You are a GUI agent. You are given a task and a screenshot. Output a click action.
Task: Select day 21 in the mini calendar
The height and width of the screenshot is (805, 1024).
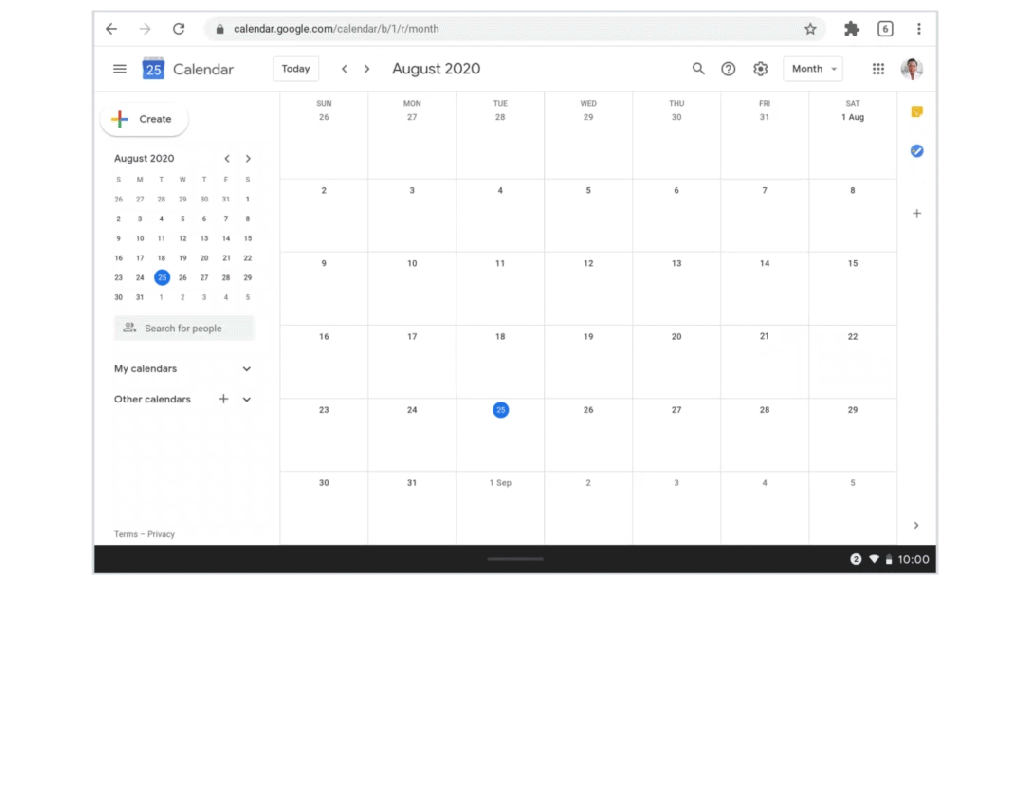226,258
